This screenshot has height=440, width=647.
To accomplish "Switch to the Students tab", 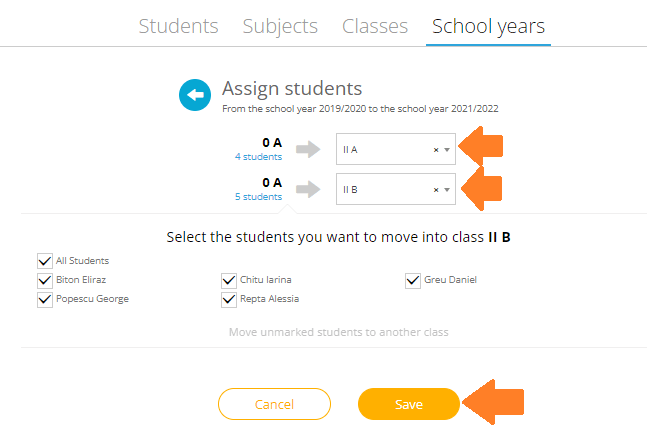I will point(178,26).
